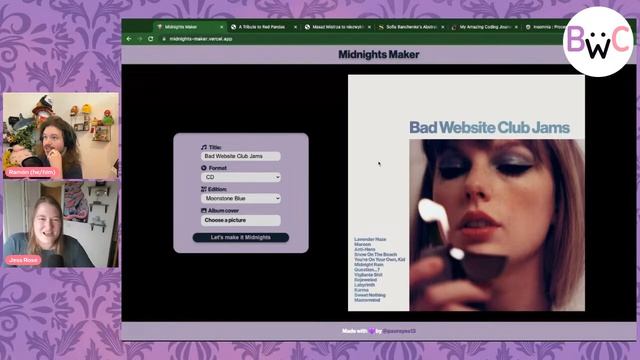The width and height of the screenshot is (640, 360).
Task: Click the Ramon (he/him) name label
Action: (x=32, y=172)
